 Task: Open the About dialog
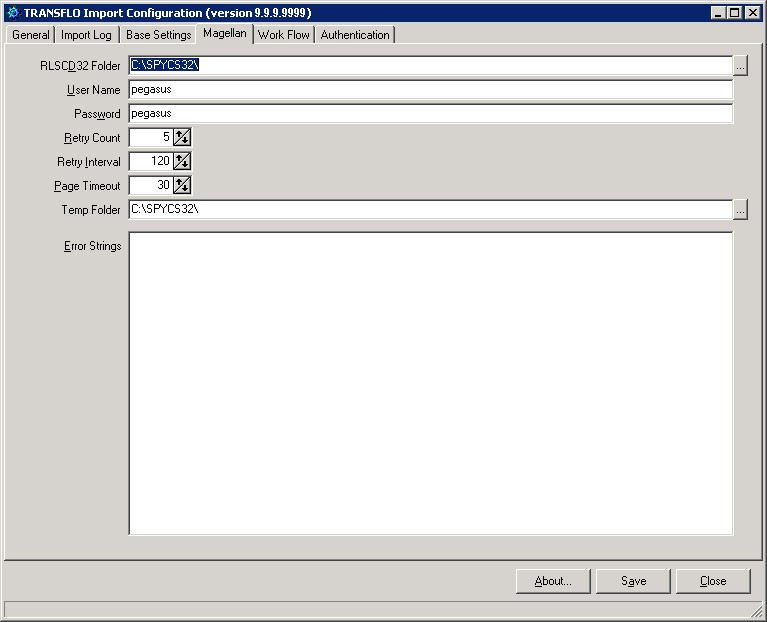click(x=553, y=581)
